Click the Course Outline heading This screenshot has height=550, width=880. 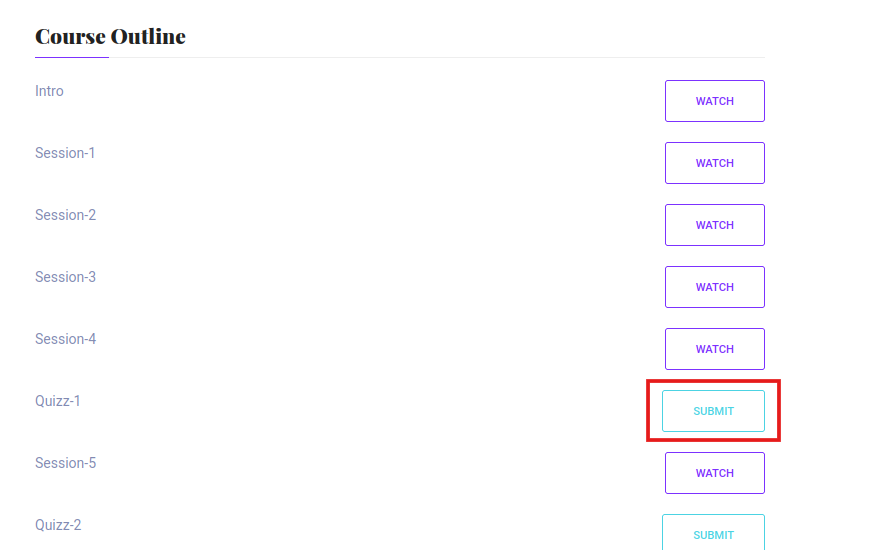click(110, 37)
